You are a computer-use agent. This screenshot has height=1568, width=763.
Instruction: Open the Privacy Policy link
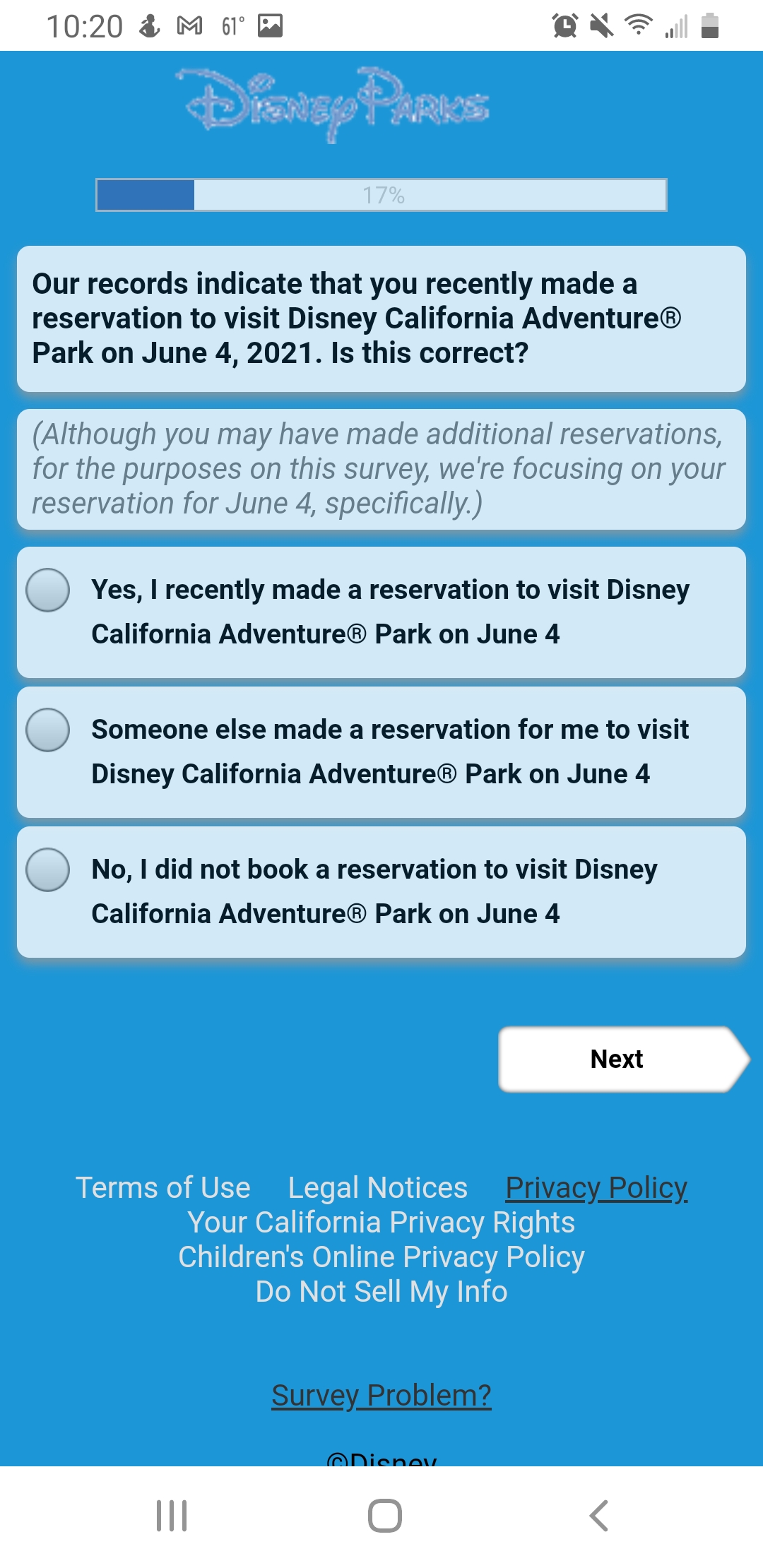coord(596,1188)
